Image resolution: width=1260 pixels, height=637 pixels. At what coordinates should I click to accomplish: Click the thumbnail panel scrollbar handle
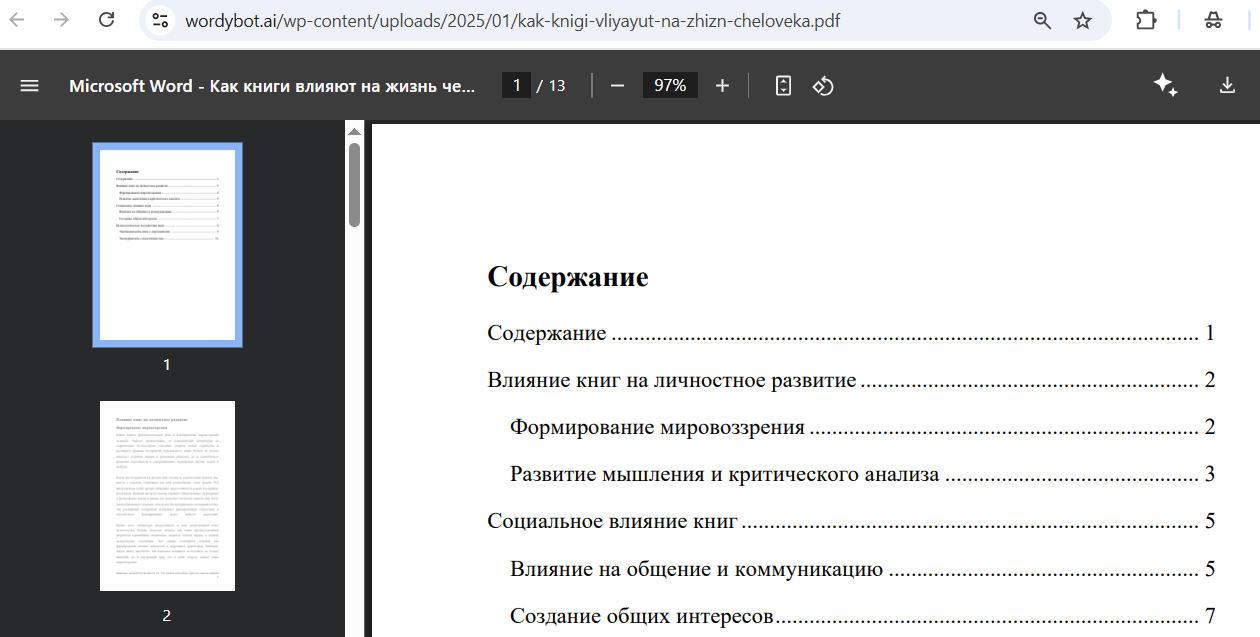point(354,185)
